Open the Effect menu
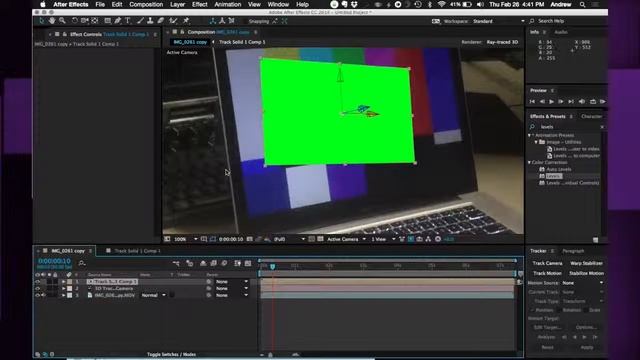The image size is (640, 360). coord(200,4)
